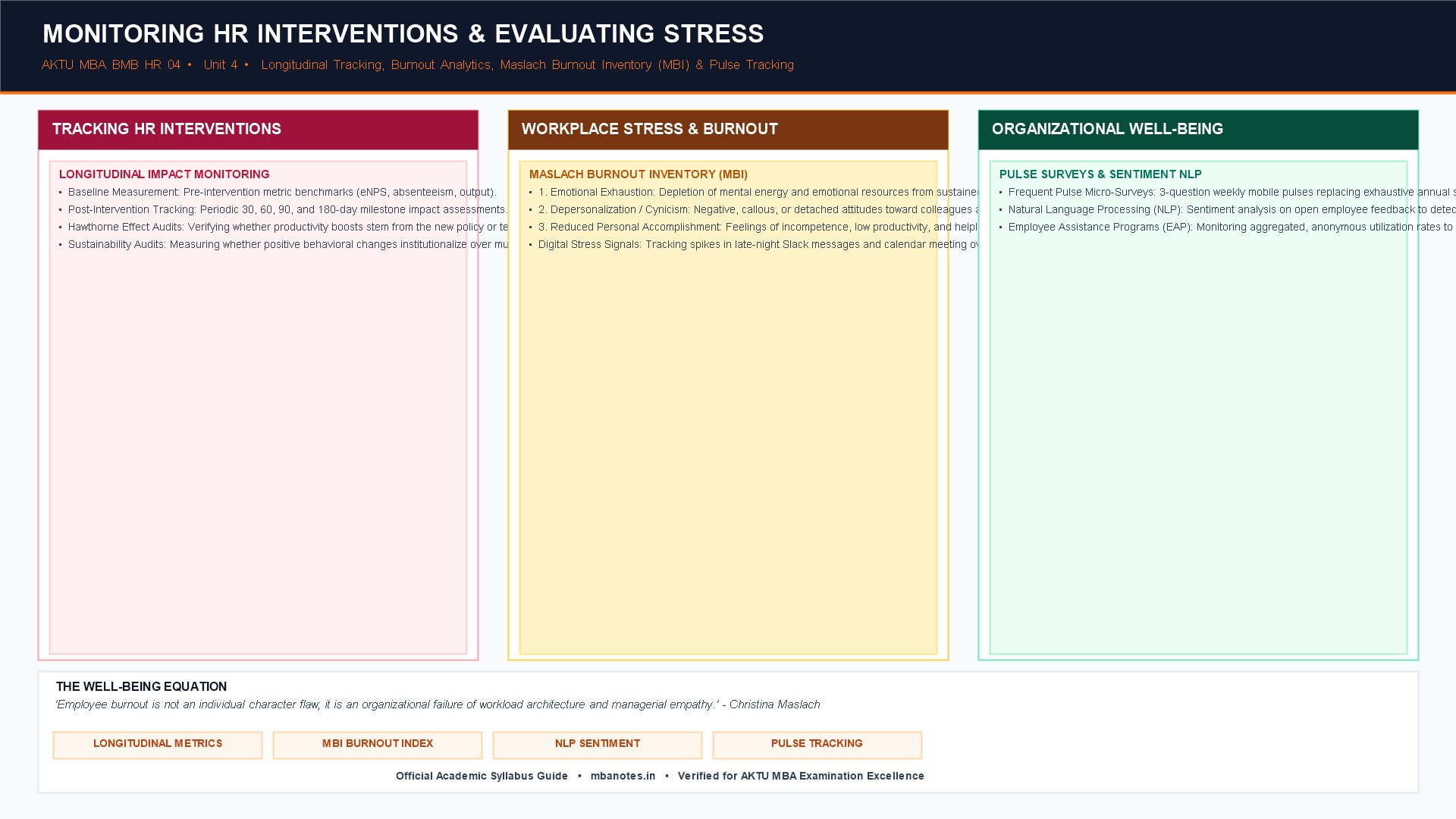The height and width of the screenshot is (819, 1456).
Task: Click the Digital Stress Signals bullet
Action: pos(754,245)
